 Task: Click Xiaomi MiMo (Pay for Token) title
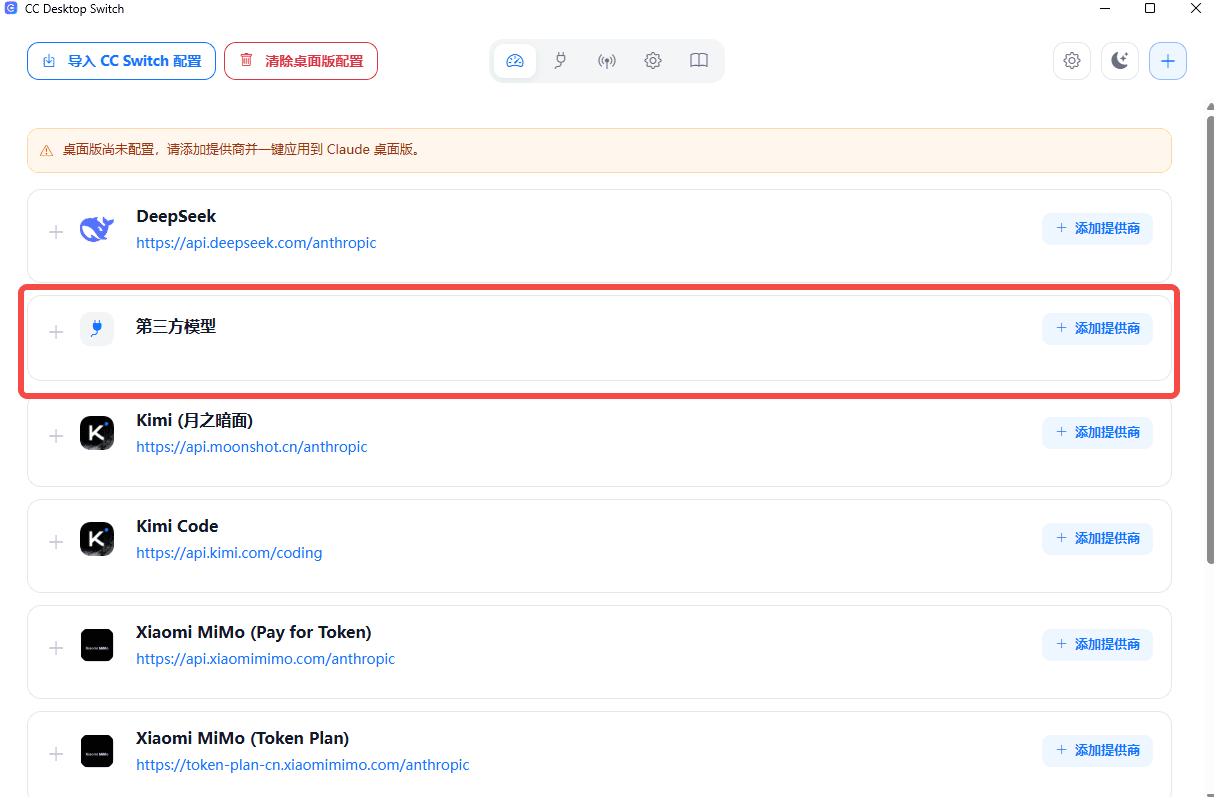click(254, 632)
